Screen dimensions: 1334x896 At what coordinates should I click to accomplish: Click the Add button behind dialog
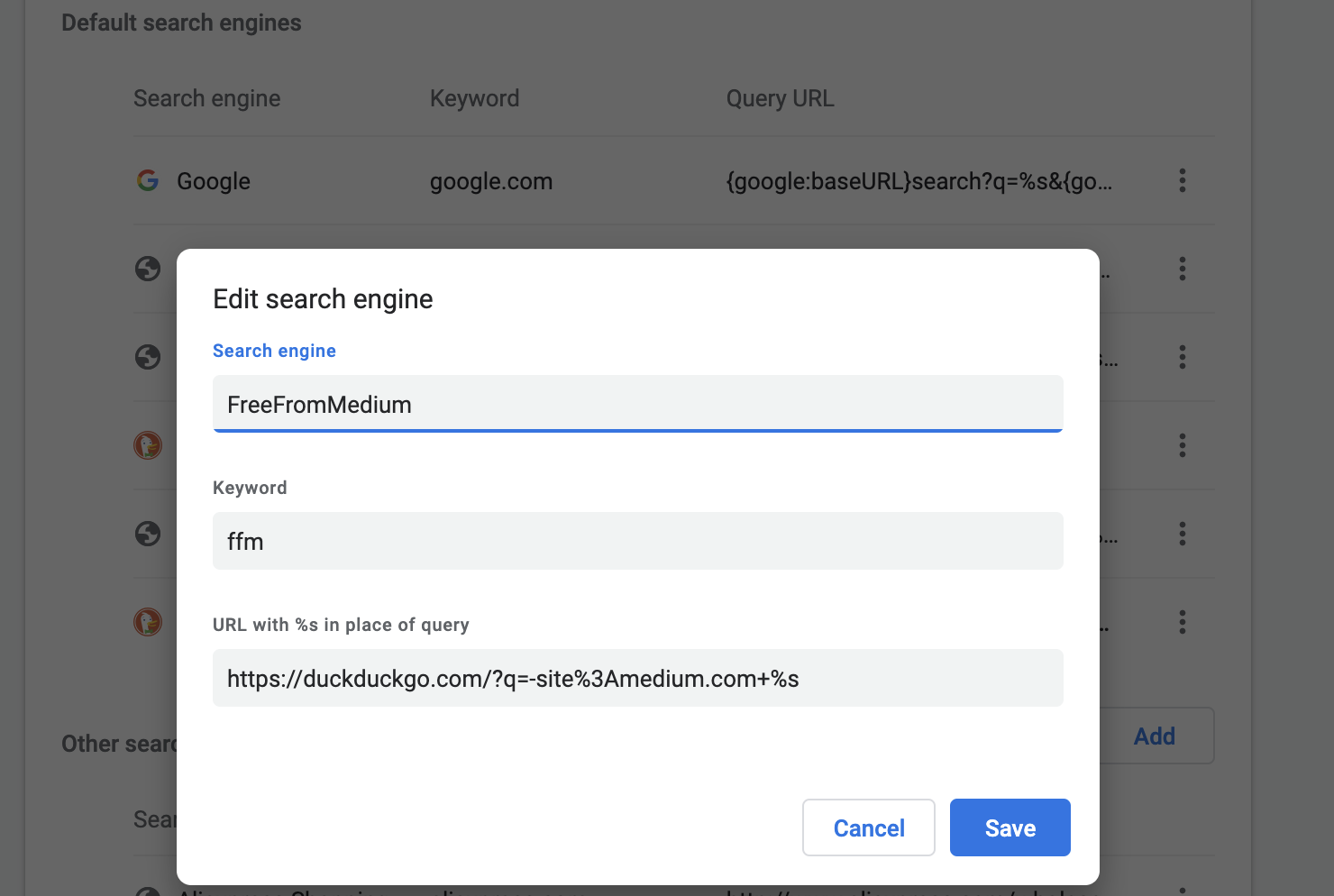1155,736
